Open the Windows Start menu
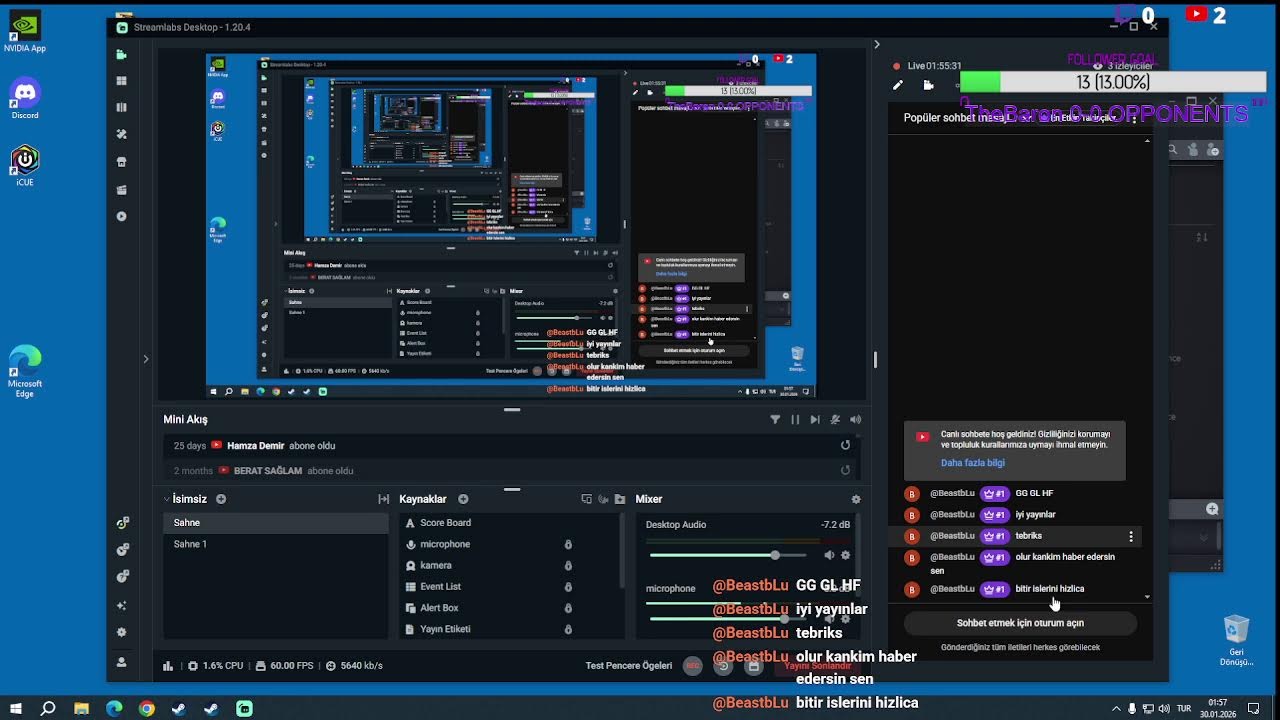Image resolution: width=1280 pixels, height=720 pixels. pos(15,708)
